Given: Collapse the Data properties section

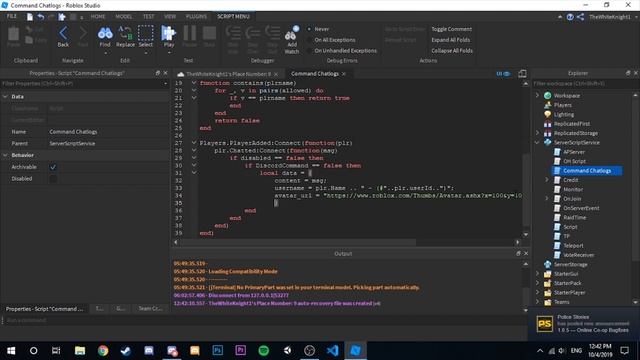Looking at the screenshot, I should point(5,97).
